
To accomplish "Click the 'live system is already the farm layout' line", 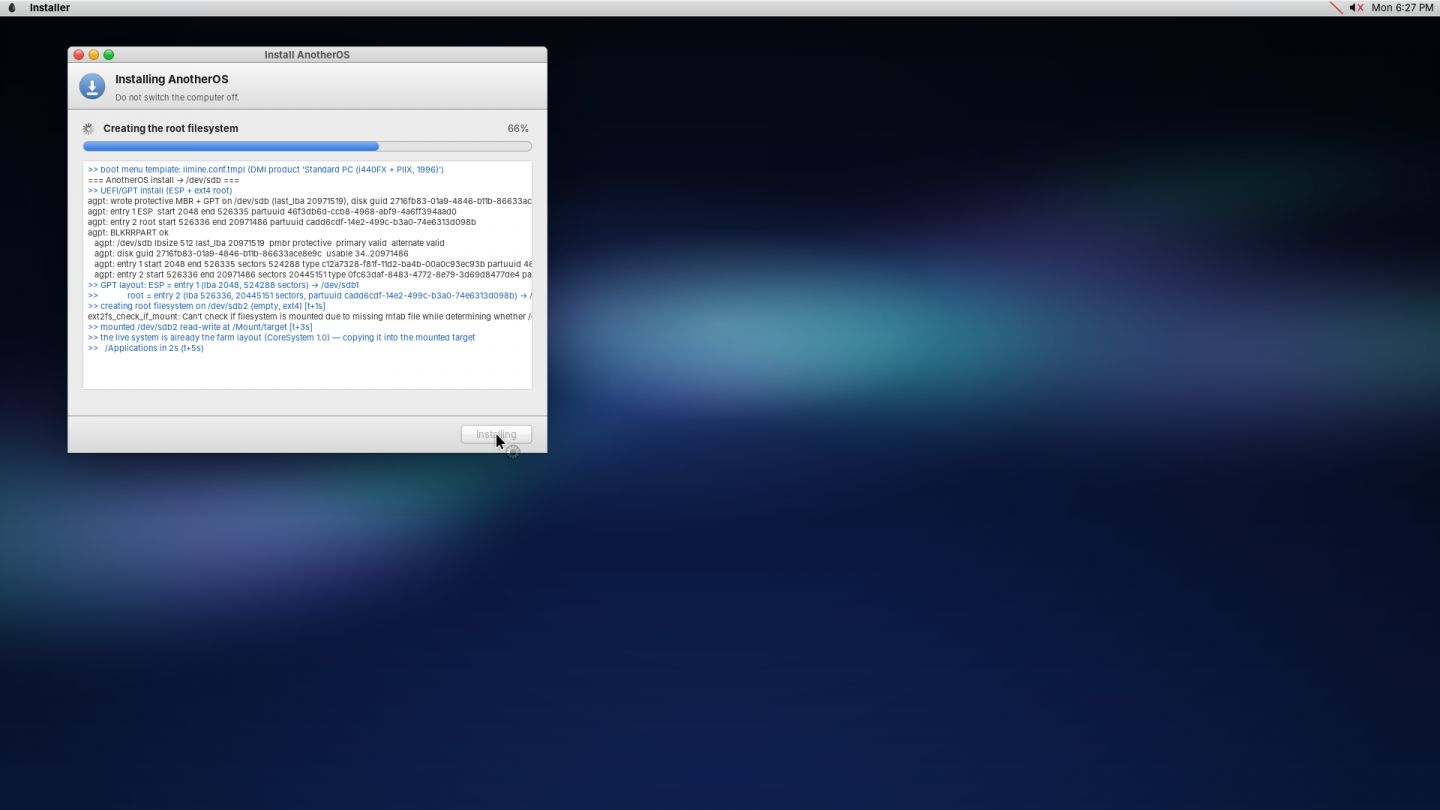I will [x=281, y=338].
